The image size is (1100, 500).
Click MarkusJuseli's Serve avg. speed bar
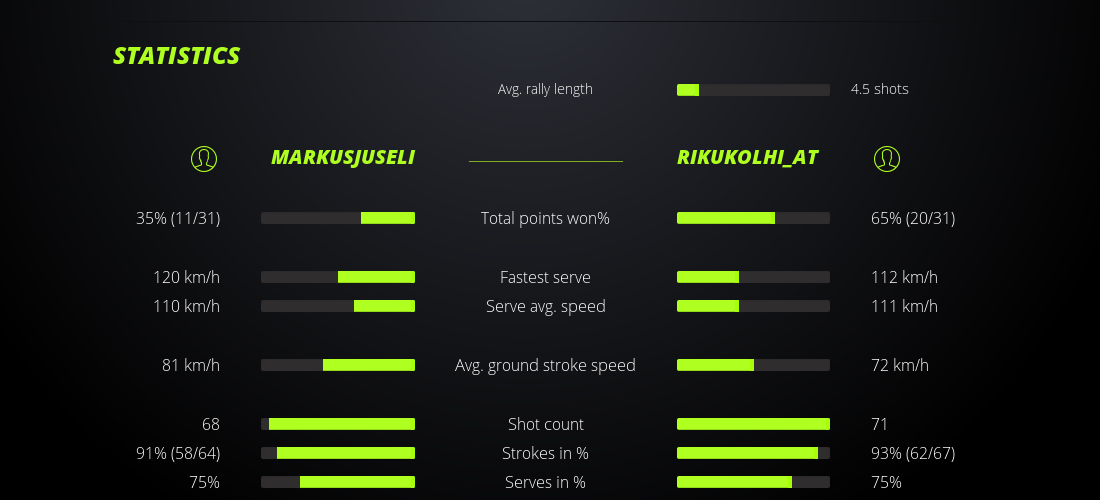tap(338, 306)
